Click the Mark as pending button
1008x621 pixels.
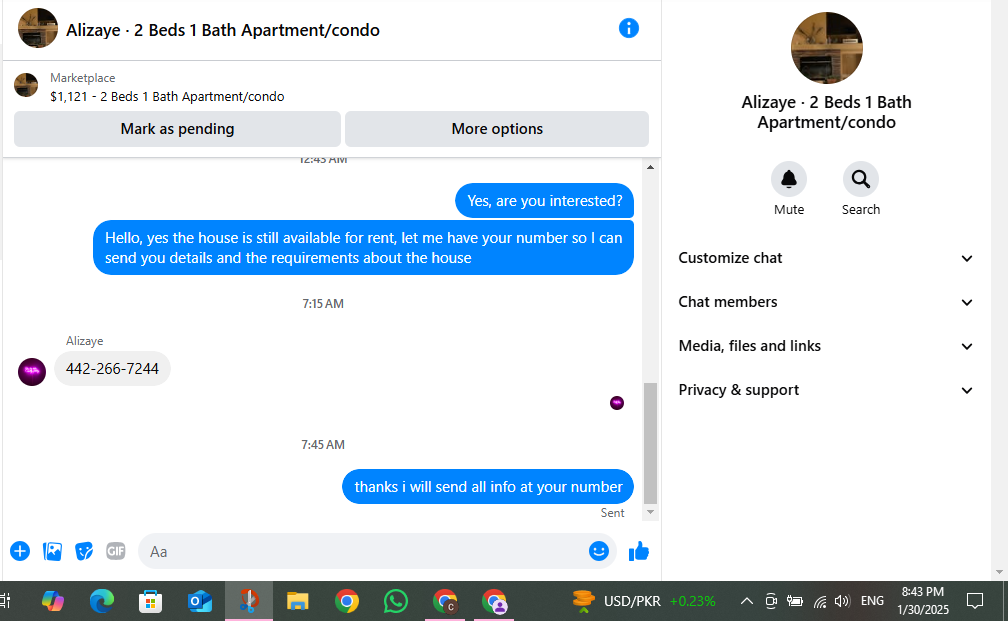[177, 129]
